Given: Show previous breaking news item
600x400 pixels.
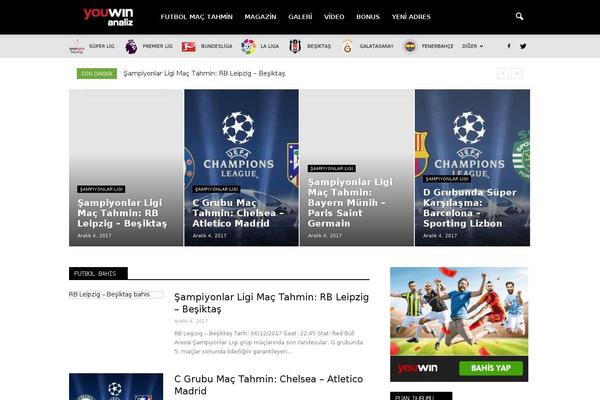Looking at the screenshot, I should pyautogui.click(x=503, y=73).
